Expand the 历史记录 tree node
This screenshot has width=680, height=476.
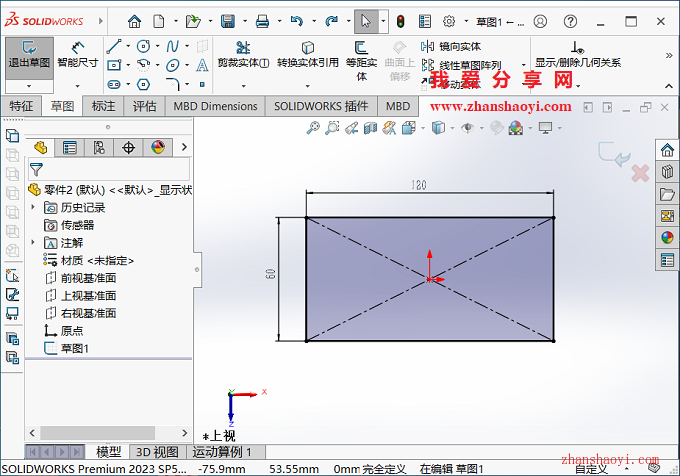pos(33,207)
